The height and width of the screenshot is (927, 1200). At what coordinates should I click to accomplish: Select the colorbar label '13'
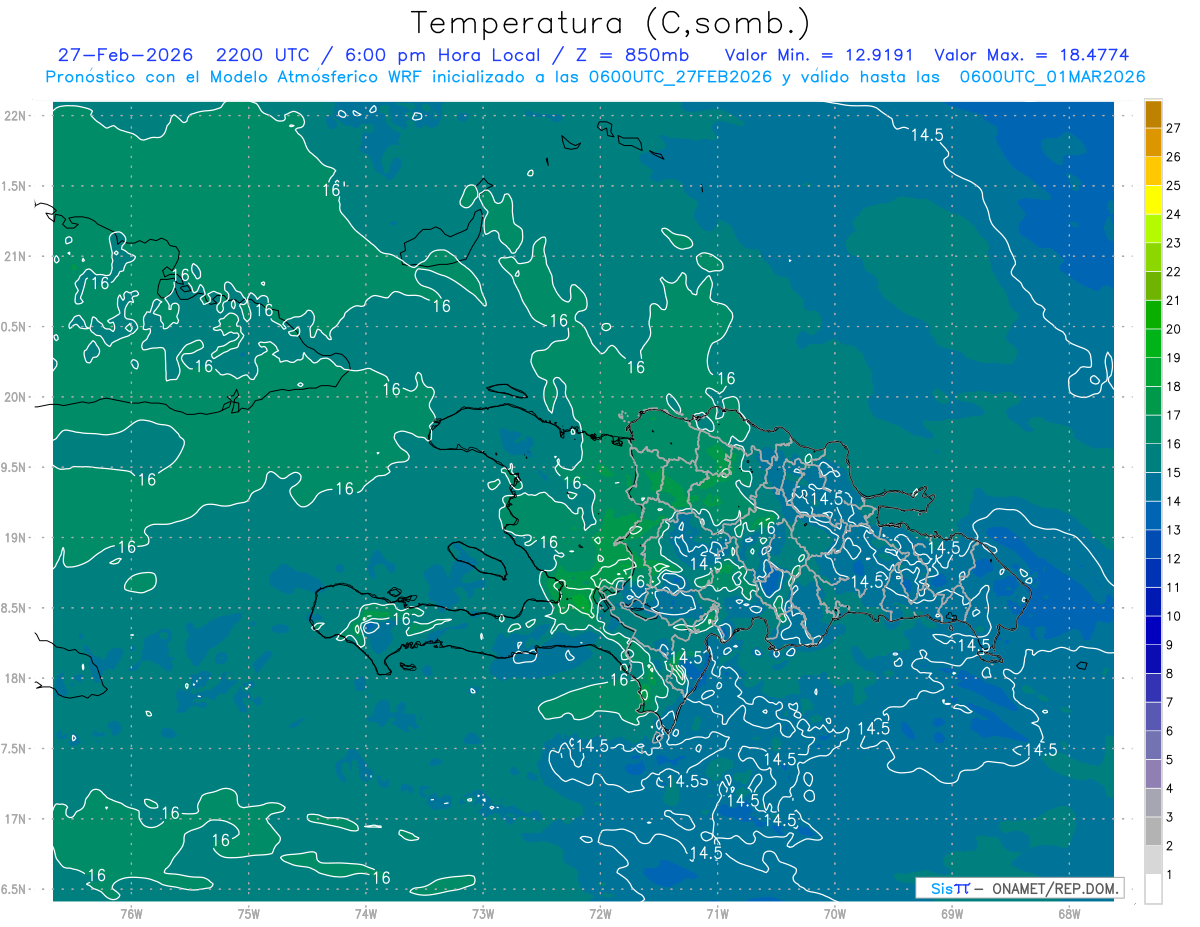click(x=1174, y=530)
